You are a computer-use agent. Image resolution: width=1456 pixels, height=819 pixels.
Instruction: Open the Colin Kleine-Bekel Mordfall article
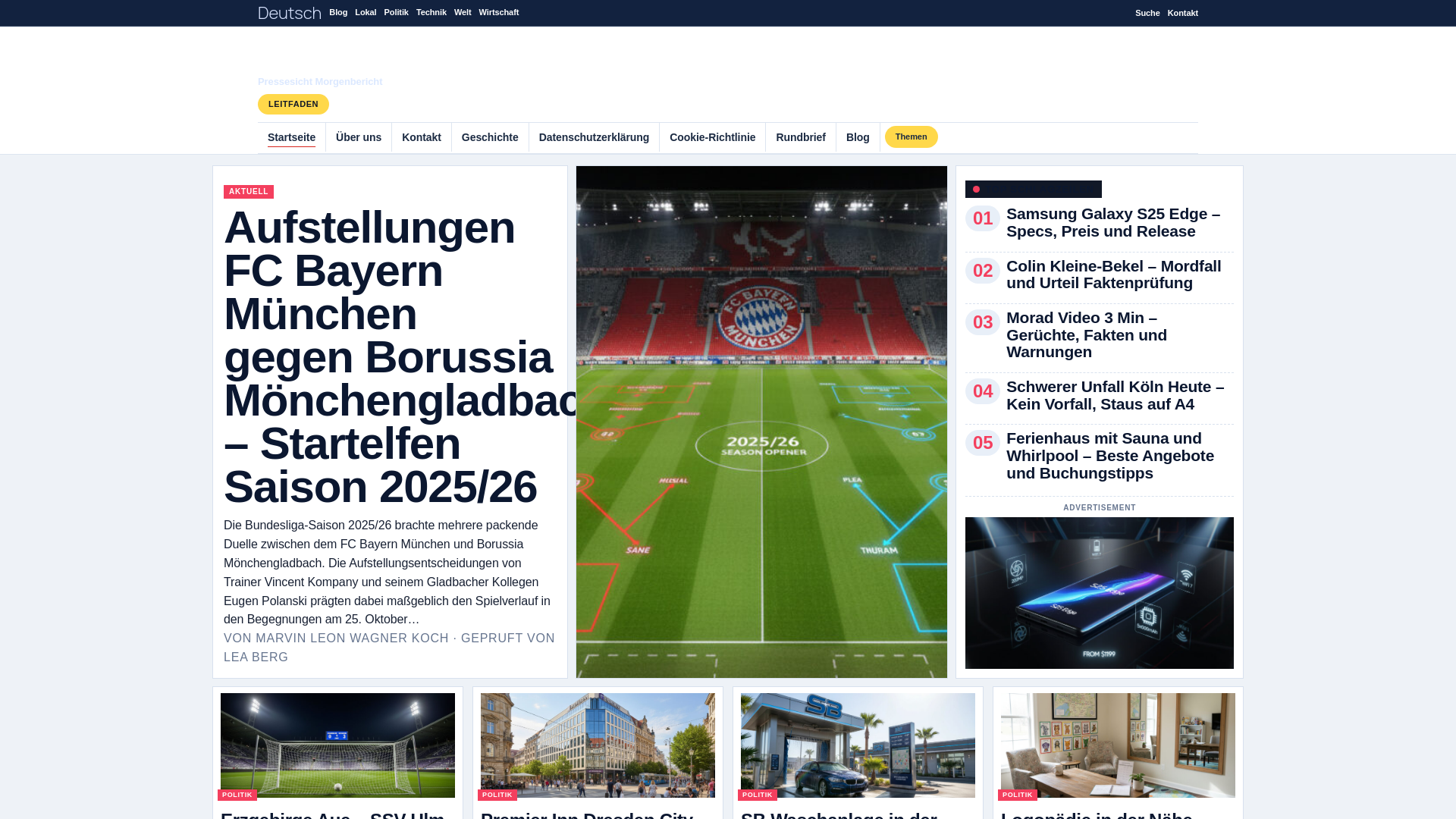(x=1114, y=275)
